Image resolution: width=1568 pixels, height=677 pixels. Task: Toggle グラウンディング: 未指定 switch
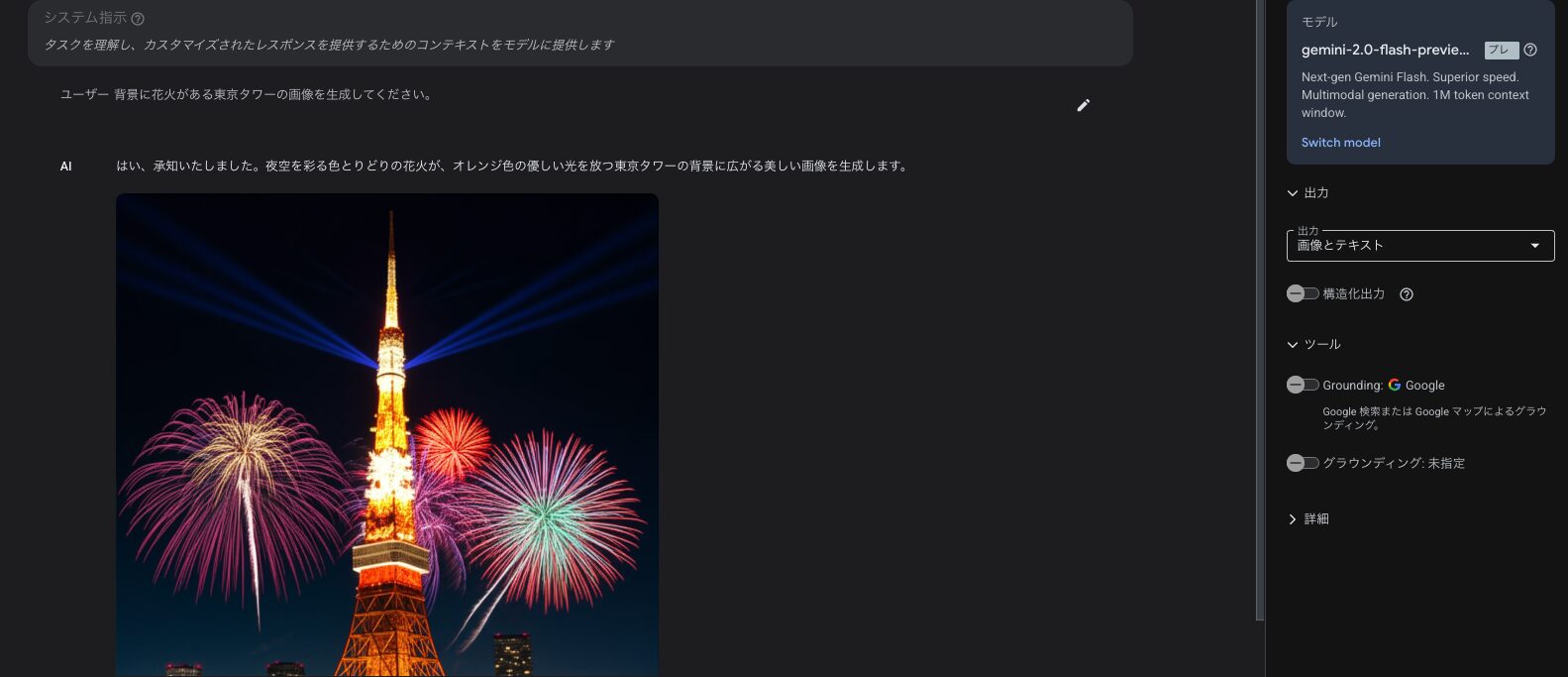[x=1303, y=463]
